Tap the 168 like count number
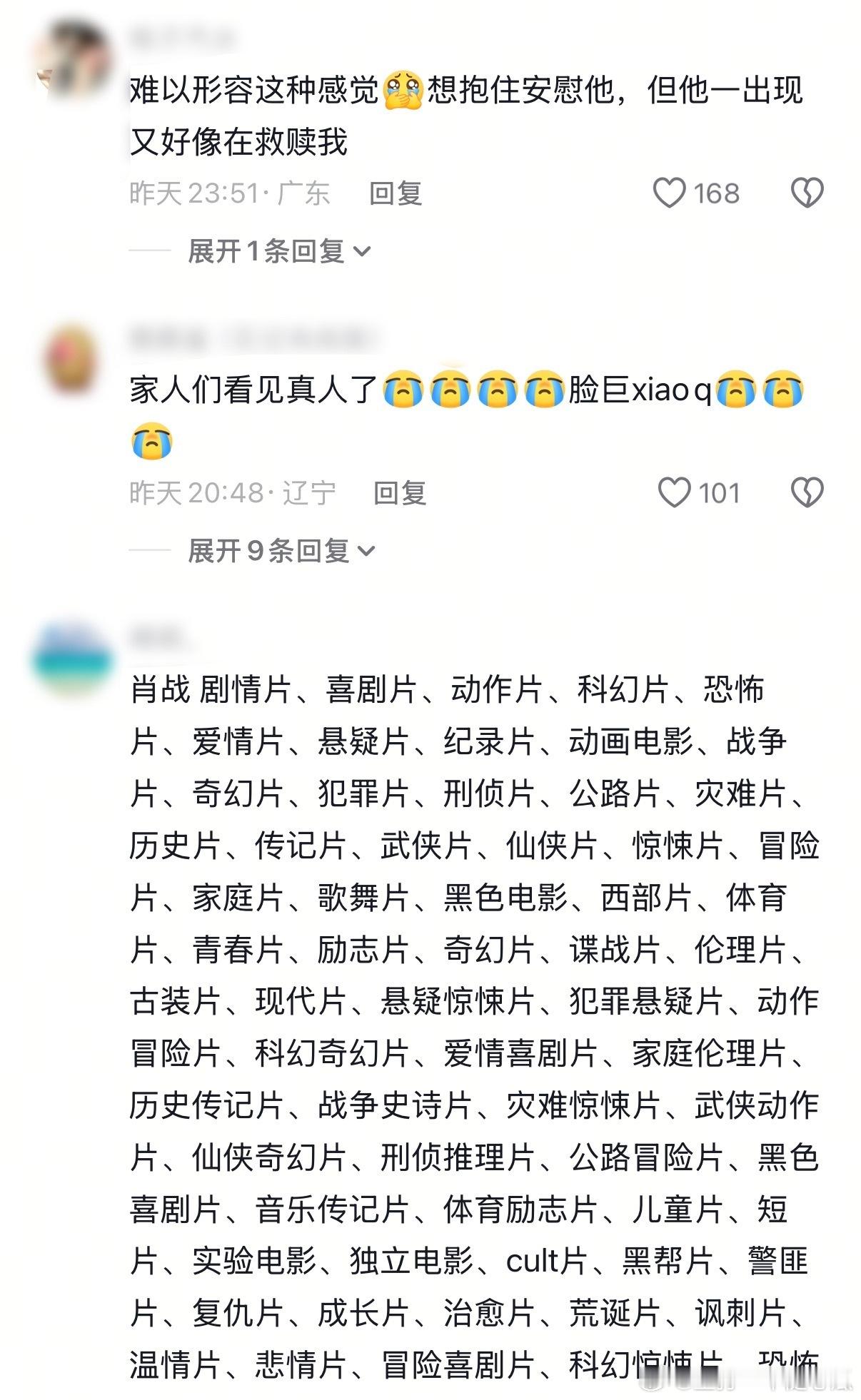 [x=717, y=193]
